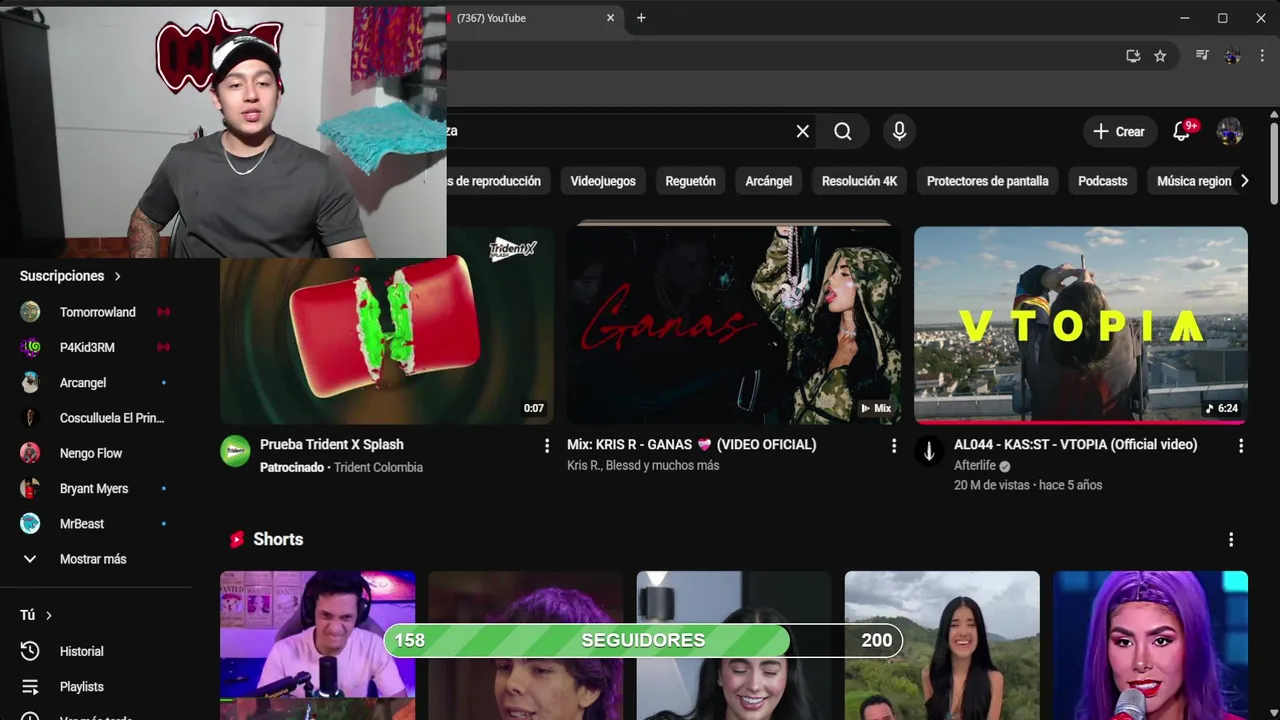Viewport: 1280px width, 720px height.
Task: Open AL044 - KAS:ST - VTOPIA title
Action: (1076, 444)
